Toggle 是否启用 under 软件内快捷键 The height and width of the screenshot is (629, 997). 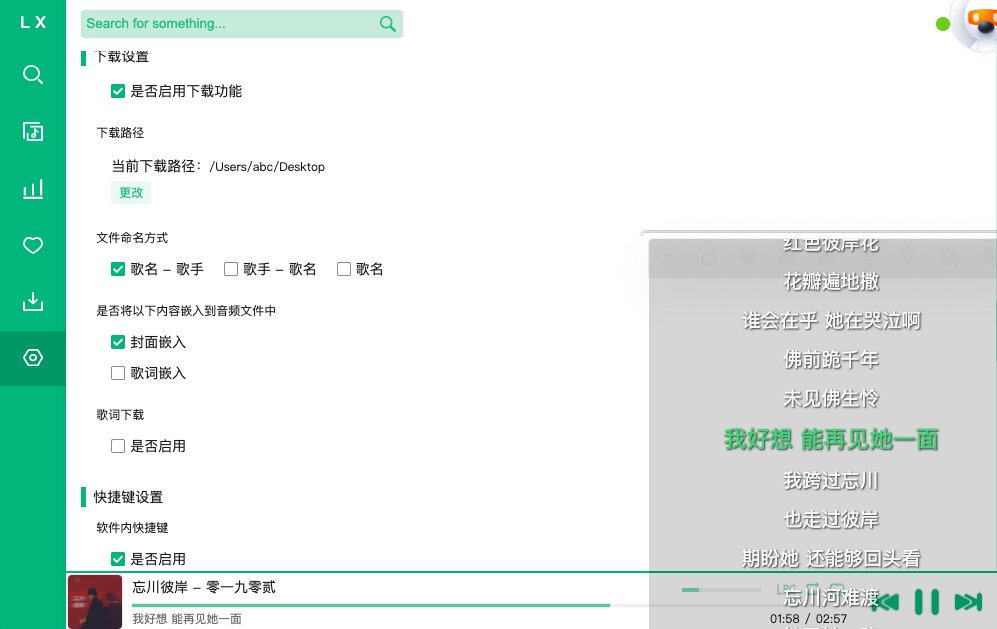click(118, 559)
